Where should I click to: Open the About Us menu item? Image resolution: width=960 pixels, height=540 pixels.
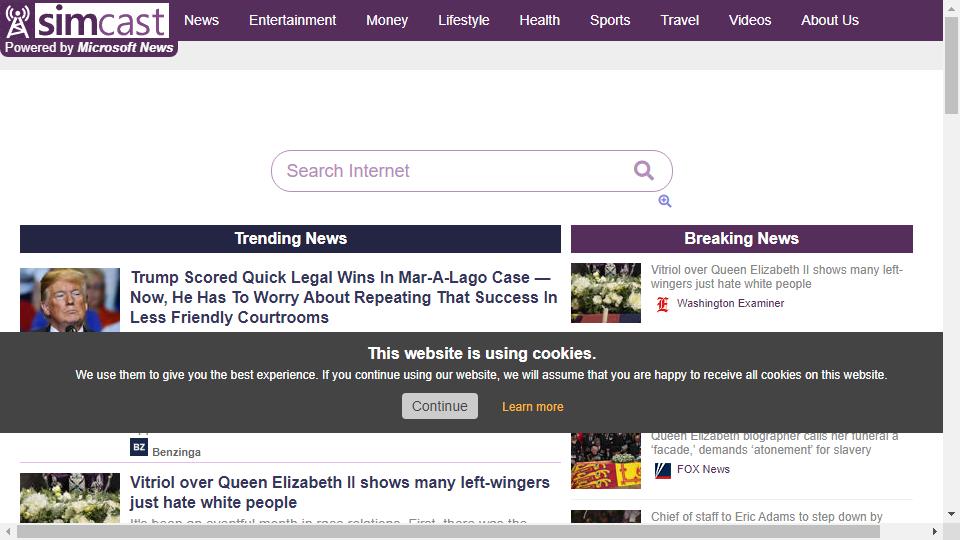pos(830,20)
